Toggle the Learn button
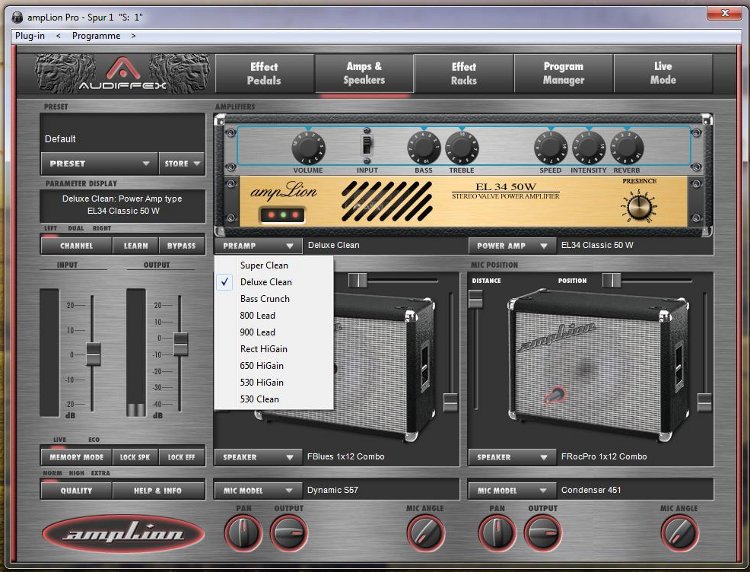 click(136, 246)
